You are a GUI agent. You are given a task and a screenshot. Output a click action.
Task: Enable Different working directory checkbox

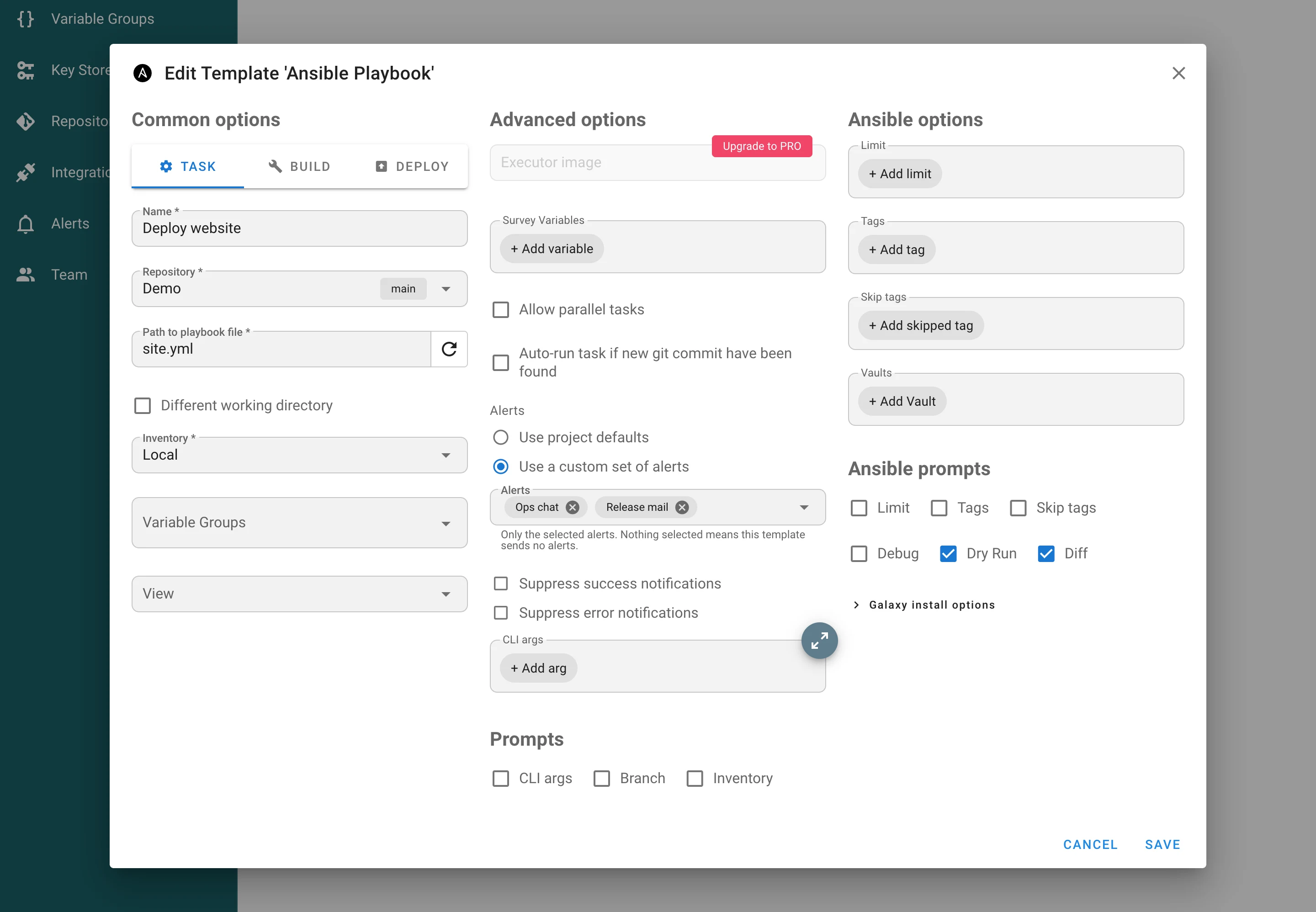pos(142,406)
